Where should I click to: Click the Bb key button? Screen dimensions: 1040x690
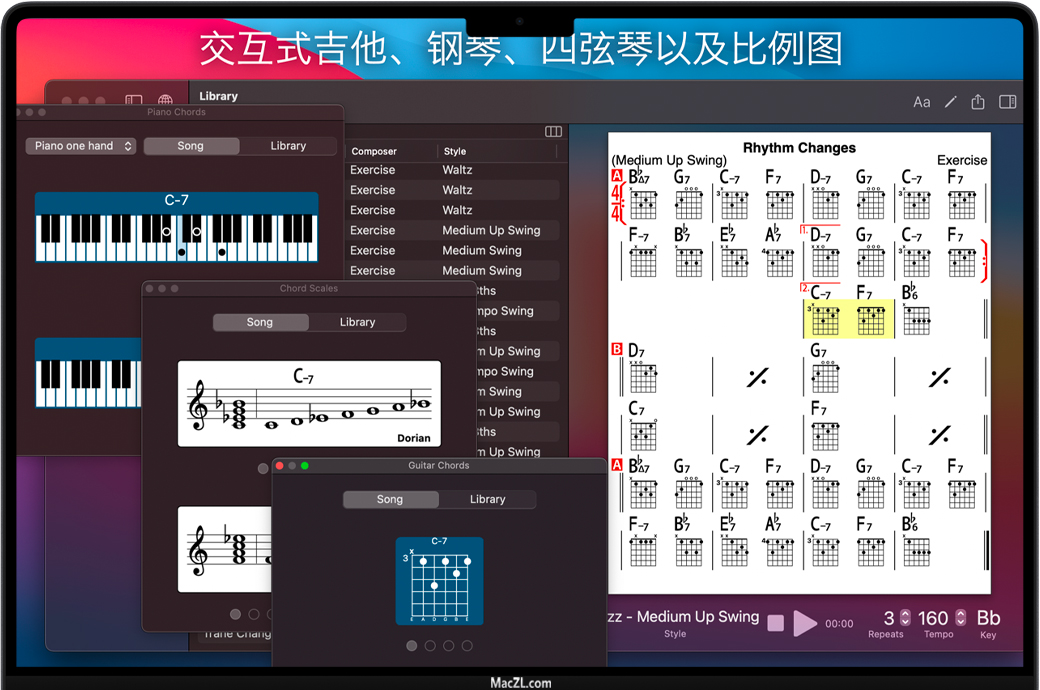point(988,618)
